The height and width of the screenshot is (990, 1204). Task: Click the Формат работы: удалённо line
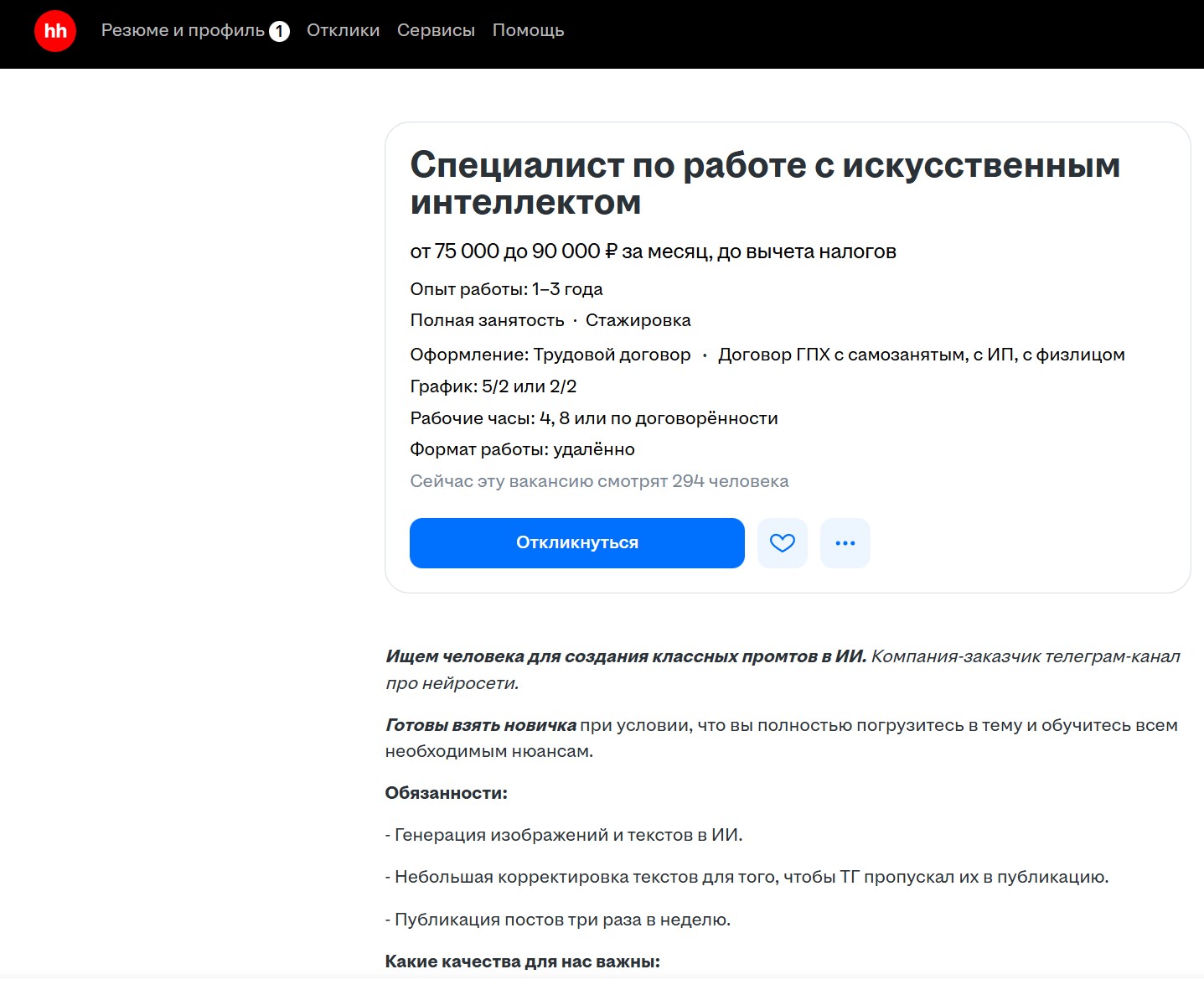tap(522, 449)
